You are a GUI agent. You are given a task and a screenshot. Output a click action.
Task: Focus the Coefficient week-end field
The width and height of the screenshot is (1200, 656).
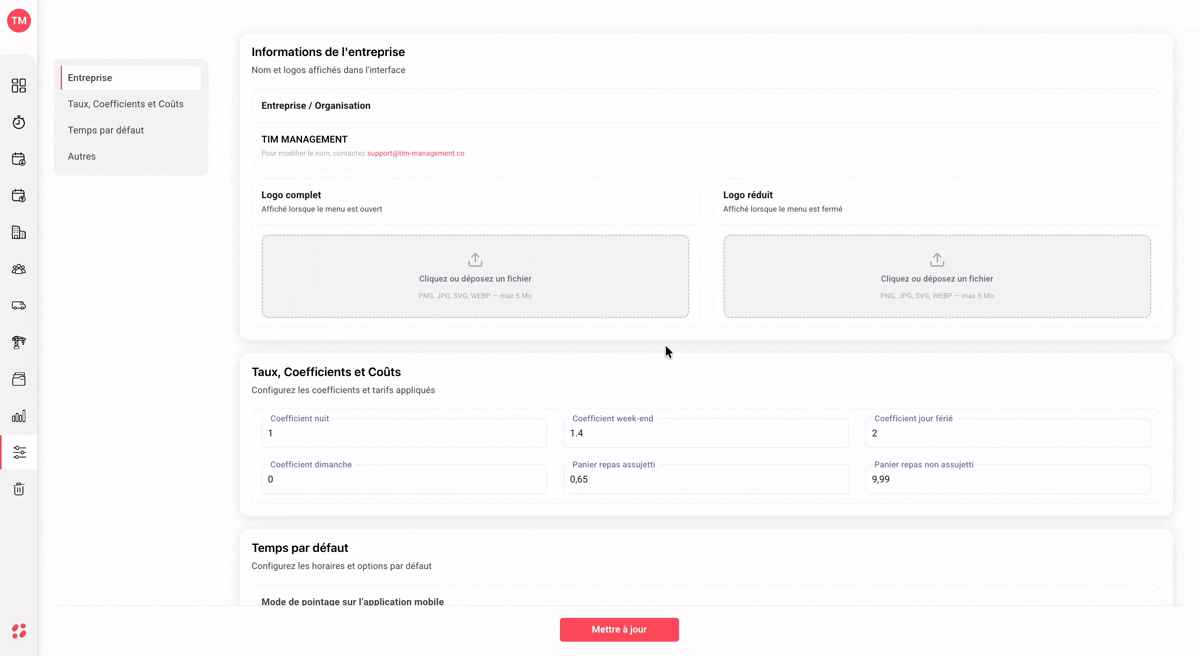click(706, 433)
